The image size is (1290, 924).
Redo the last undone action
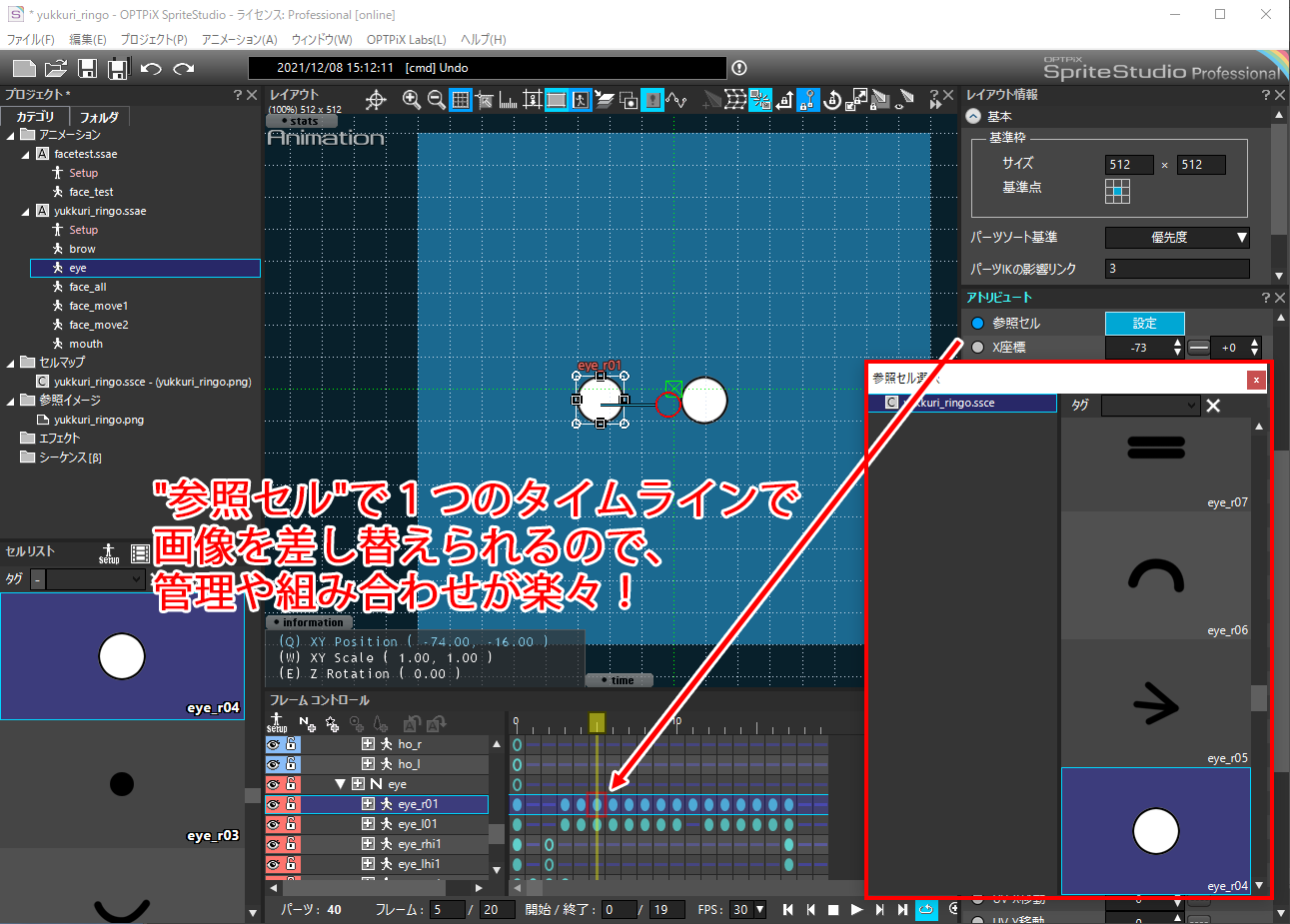point(183,68)
